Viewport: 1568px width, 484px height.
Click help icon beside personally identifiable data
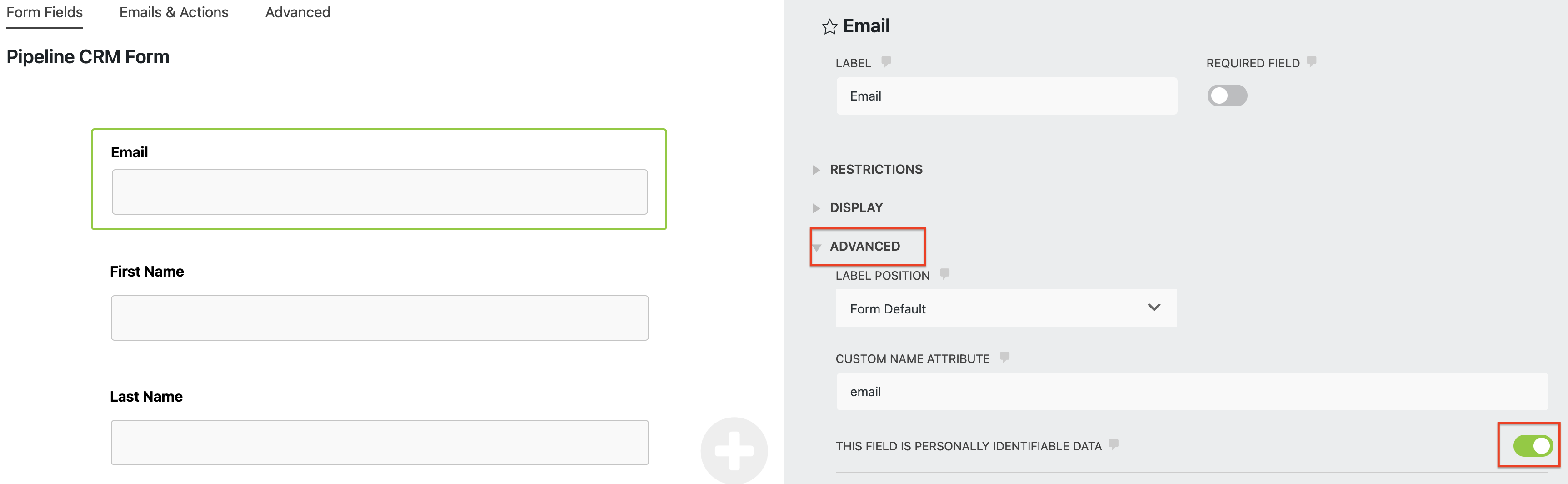click(1114, 444)
